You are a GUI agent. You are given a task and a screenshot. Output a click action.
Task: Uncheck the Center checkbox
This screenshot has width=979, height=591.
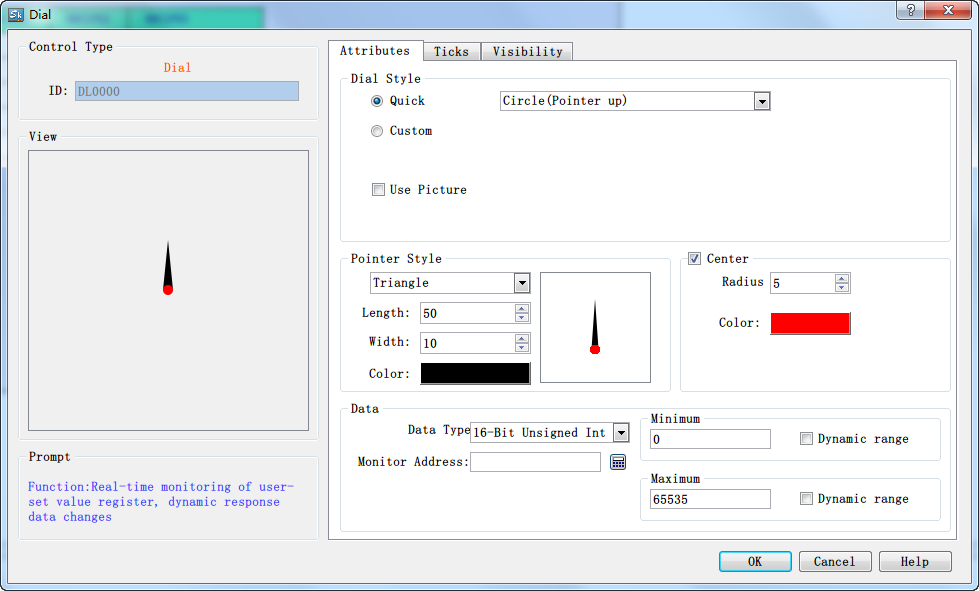point(695,259)
